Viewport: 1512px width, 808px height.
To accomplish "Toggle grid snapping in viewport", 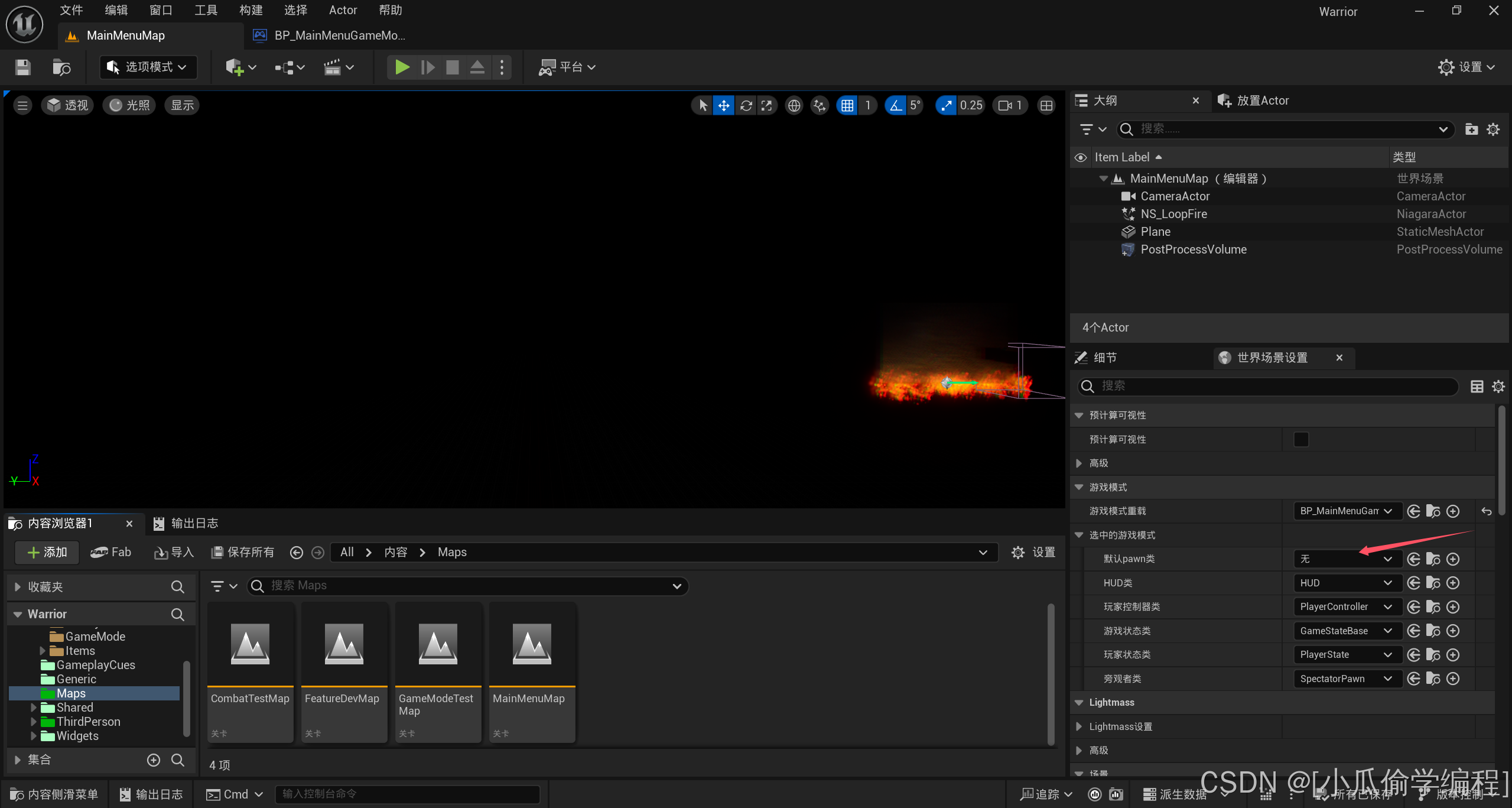I will pos(847,105).
